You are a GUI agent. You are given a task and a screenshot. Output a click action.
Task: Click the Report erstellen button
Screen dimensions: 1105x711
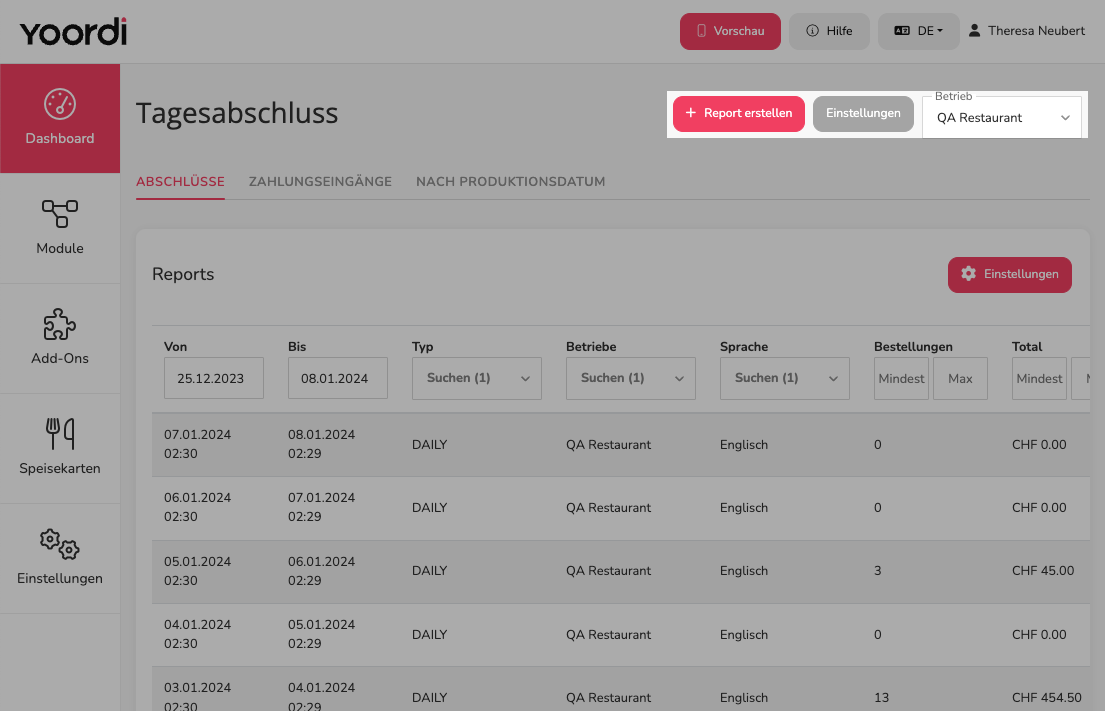click(739, 113)
